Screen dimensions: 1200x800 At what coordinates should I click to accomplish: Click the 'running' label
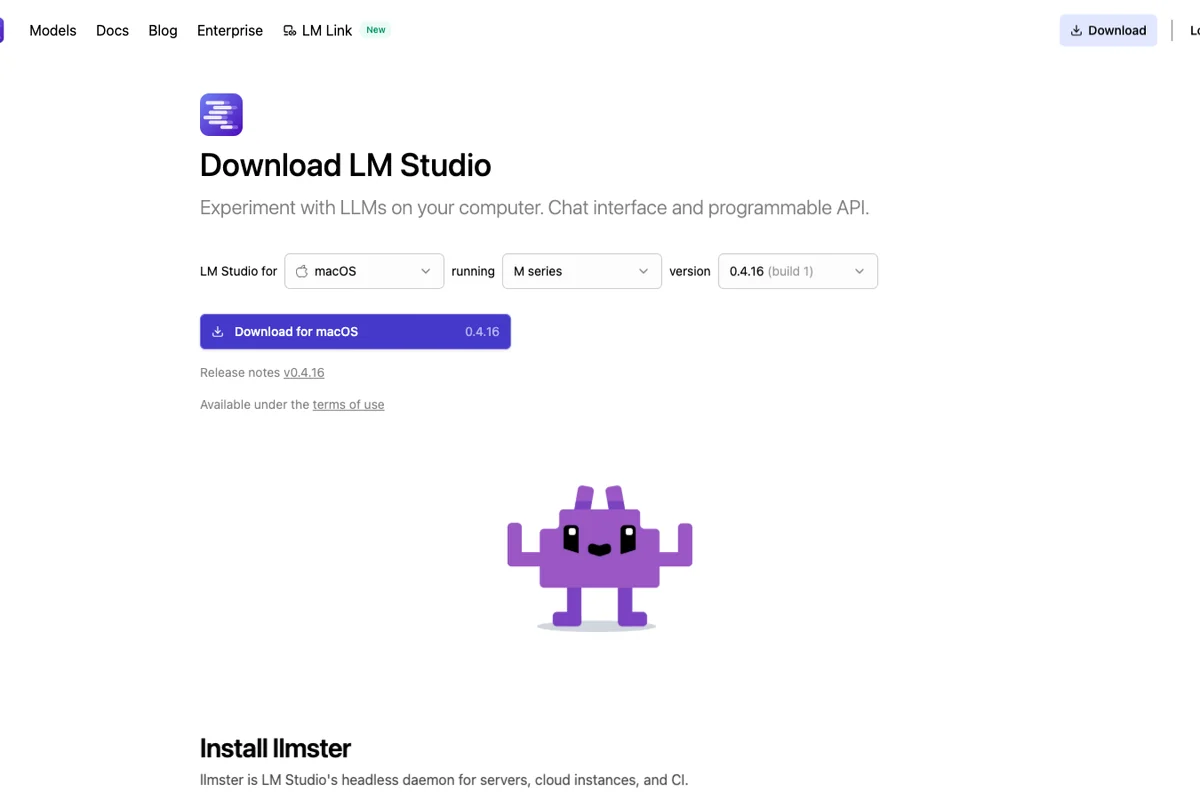coord(473,271)
